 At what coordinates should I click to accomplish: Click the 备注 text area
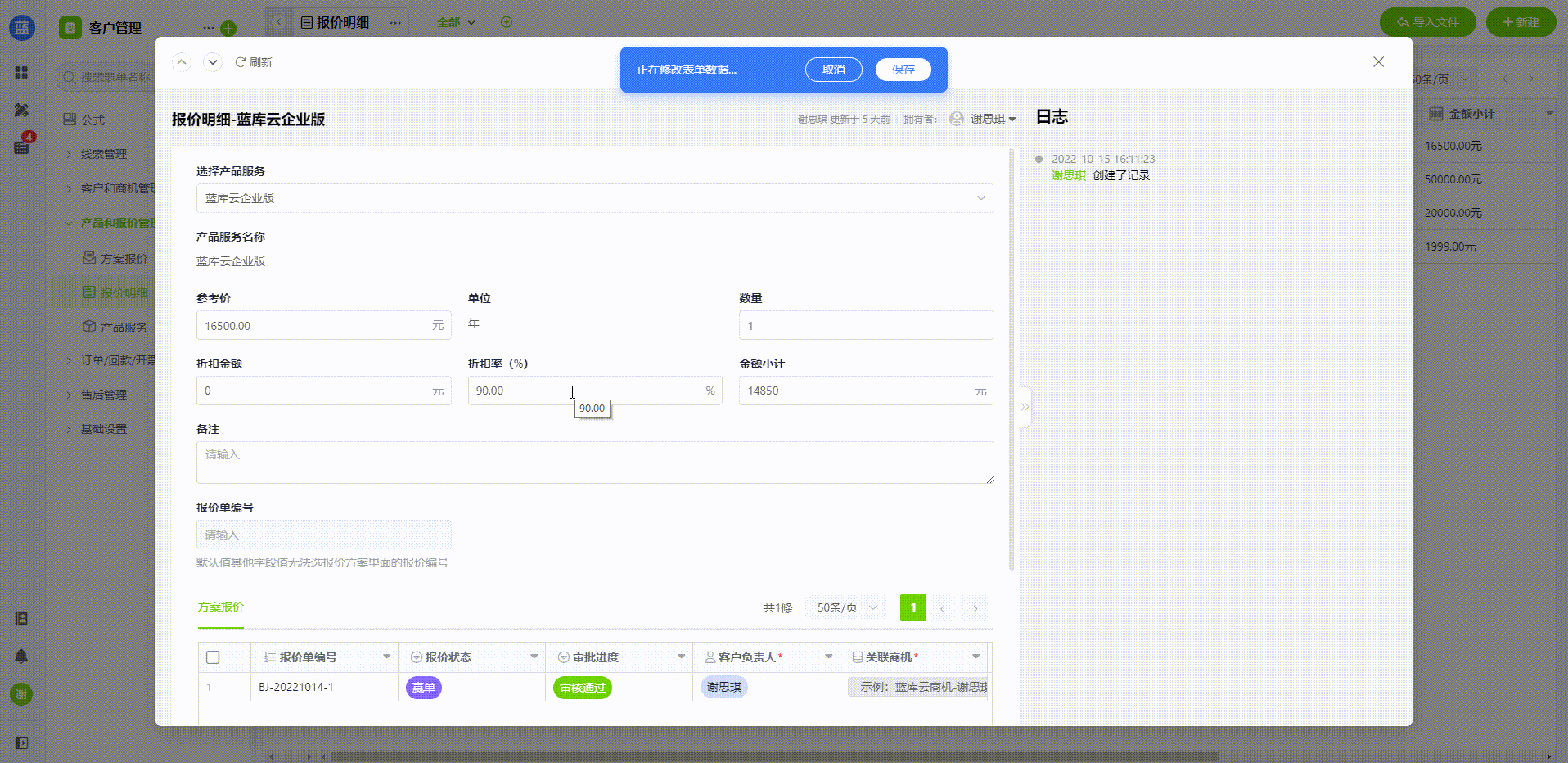tap(595, 463)
